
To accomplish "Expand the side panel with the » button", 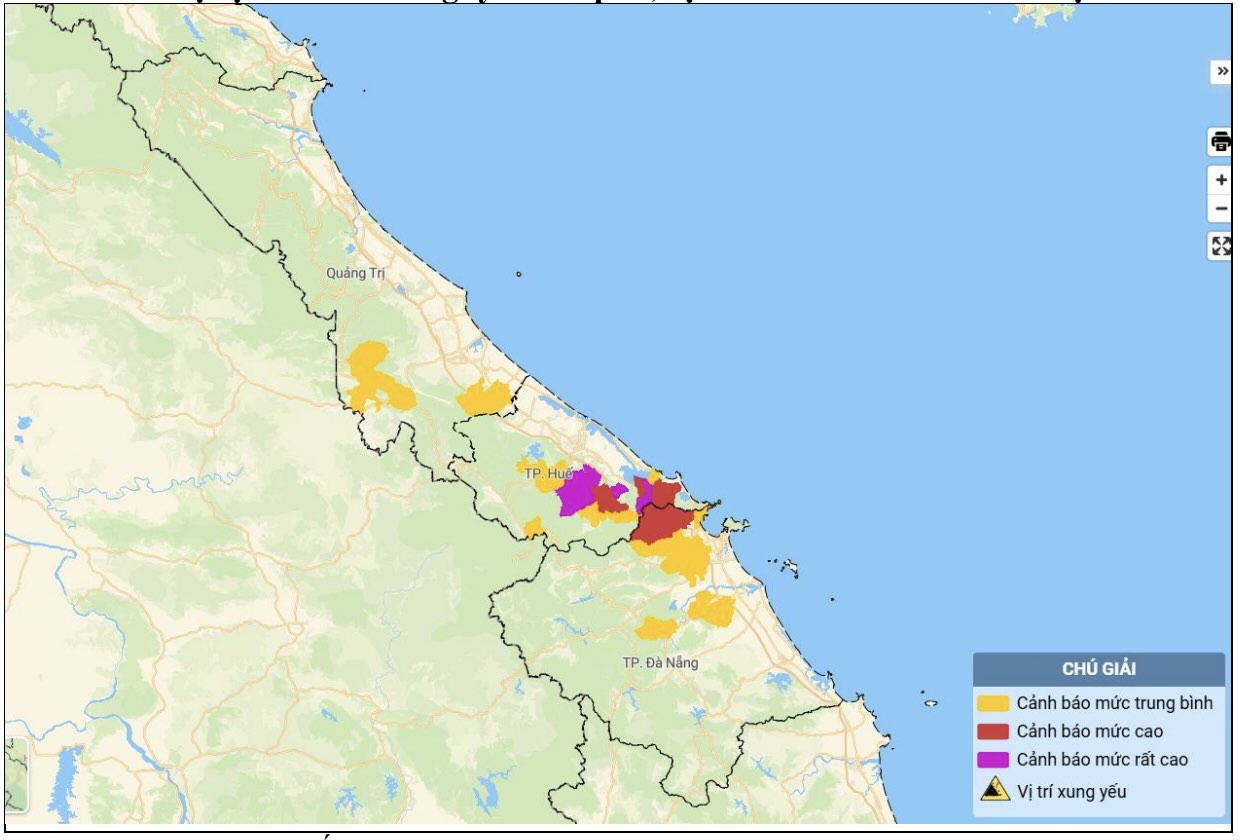I will 1221,71.
